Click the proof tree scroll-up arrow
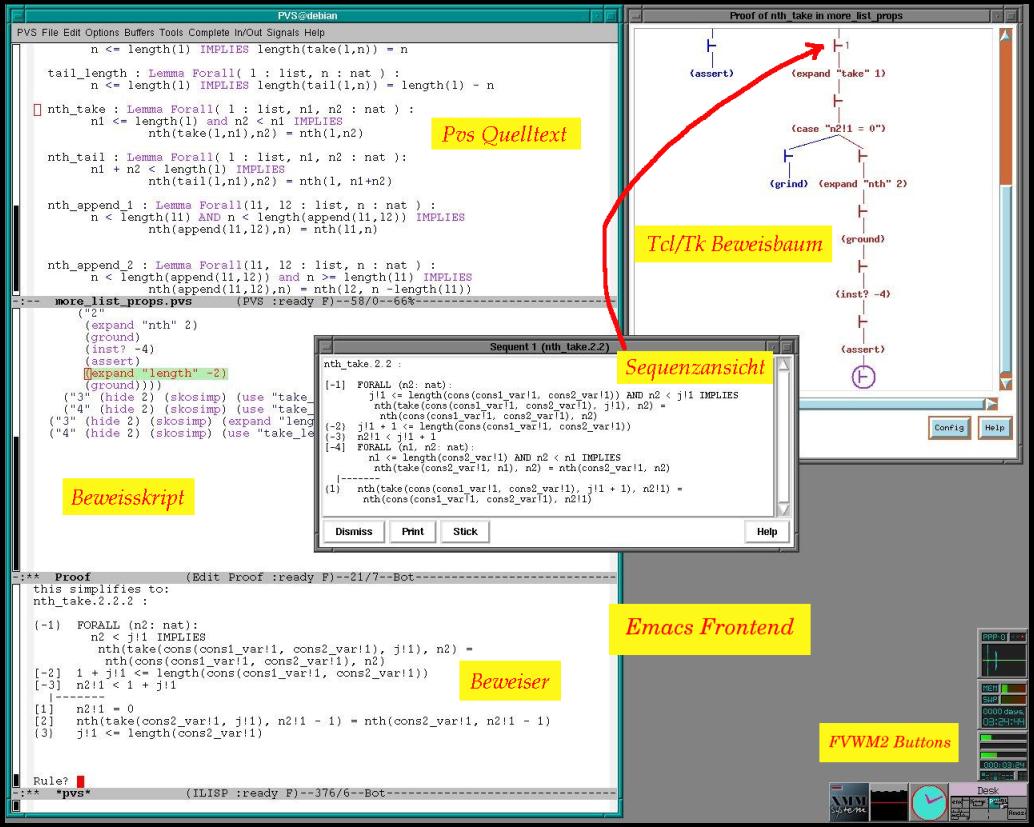The image size is (1034, 827). tap(1005, 36)
